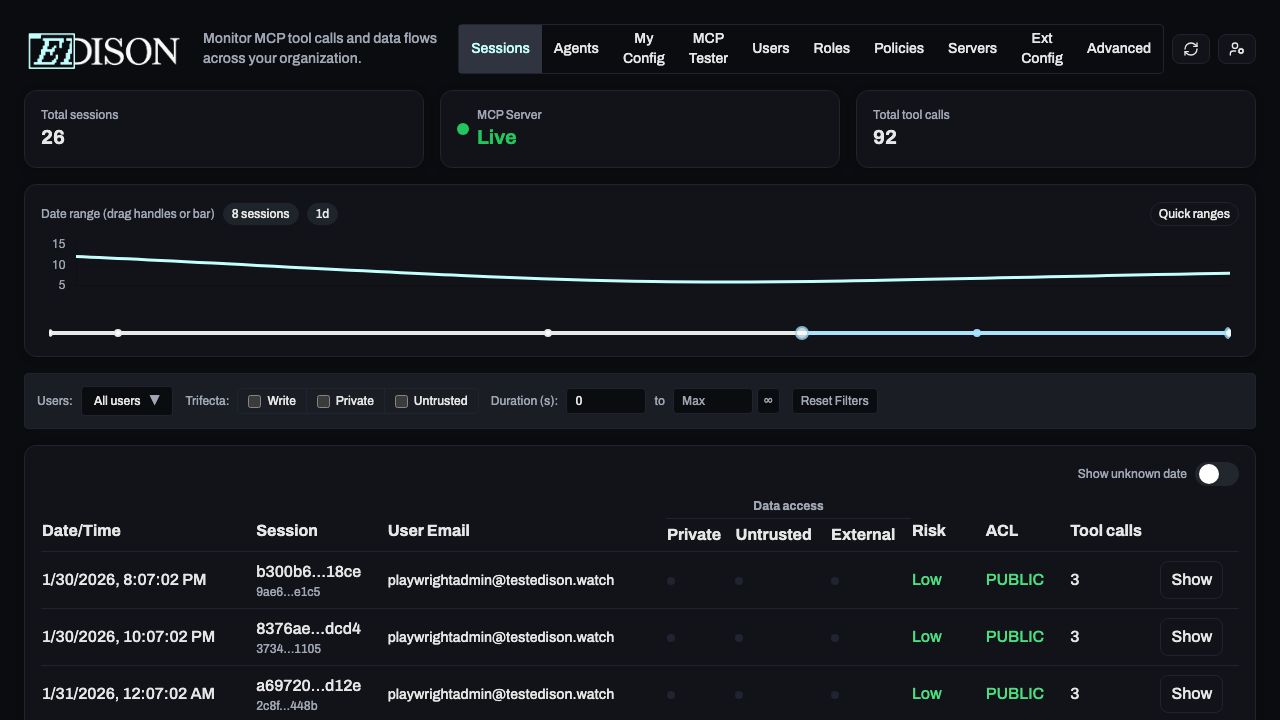
Task: Enable the Write trifecta checkbox
Action: coord(254,400)
